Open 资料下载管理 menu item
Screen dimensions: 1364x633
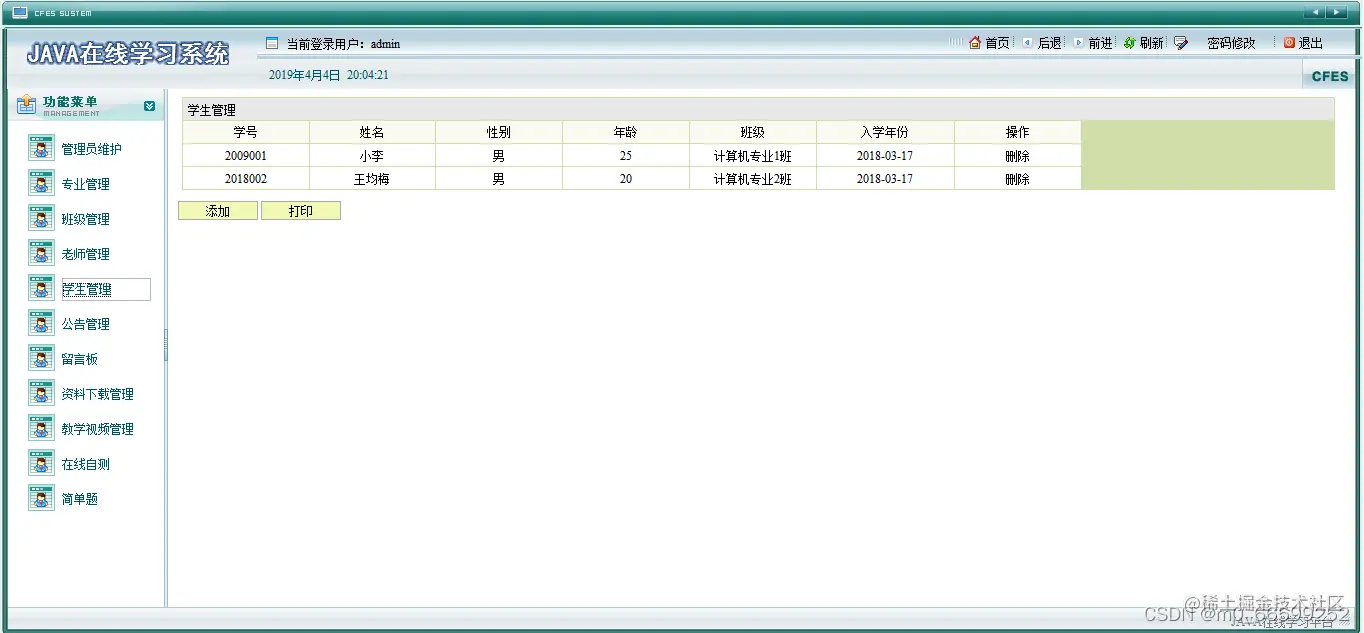[x=97, y=394]
